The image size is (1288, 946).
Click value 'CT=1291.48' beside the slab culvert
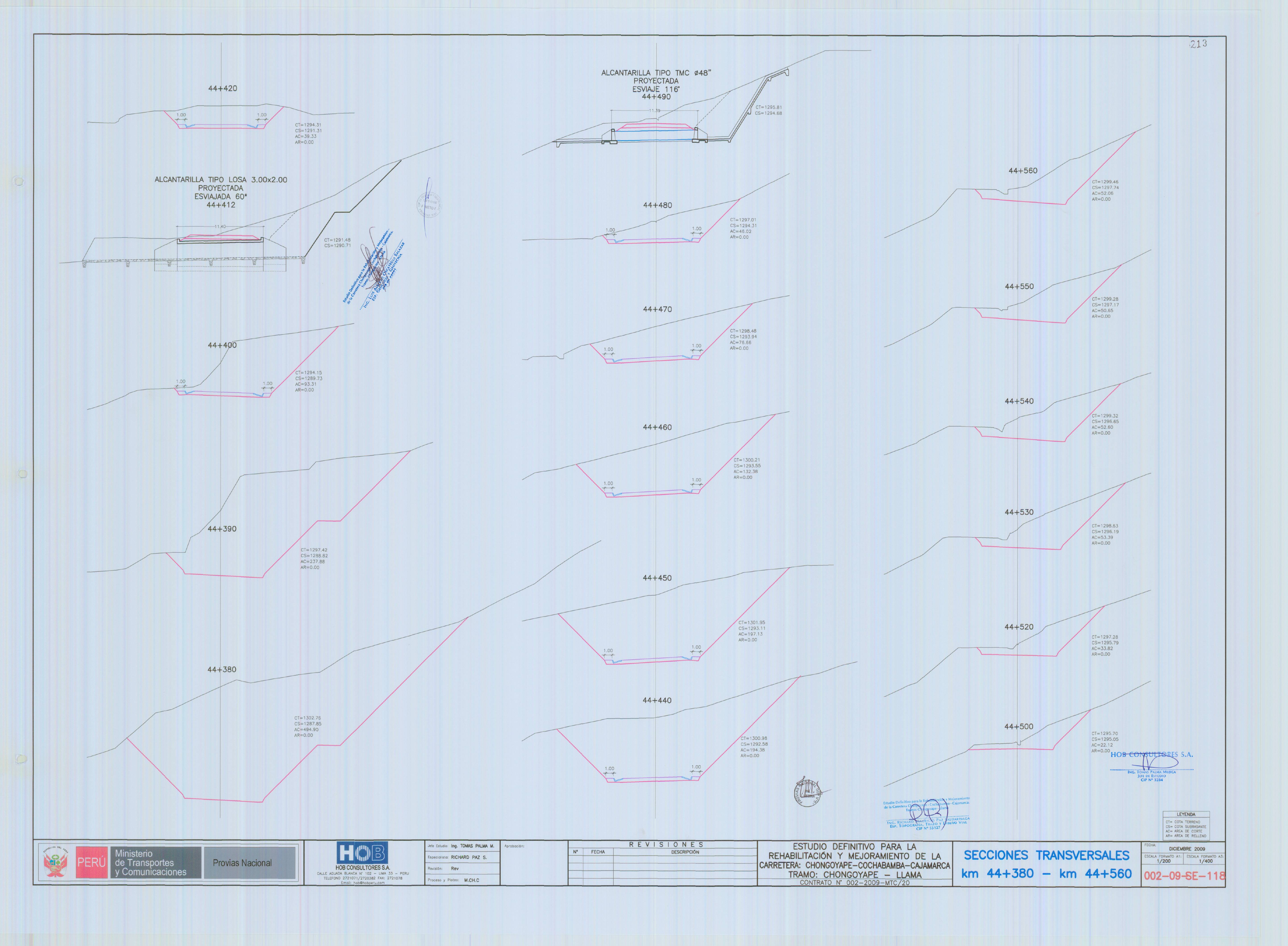pos(337,240)
